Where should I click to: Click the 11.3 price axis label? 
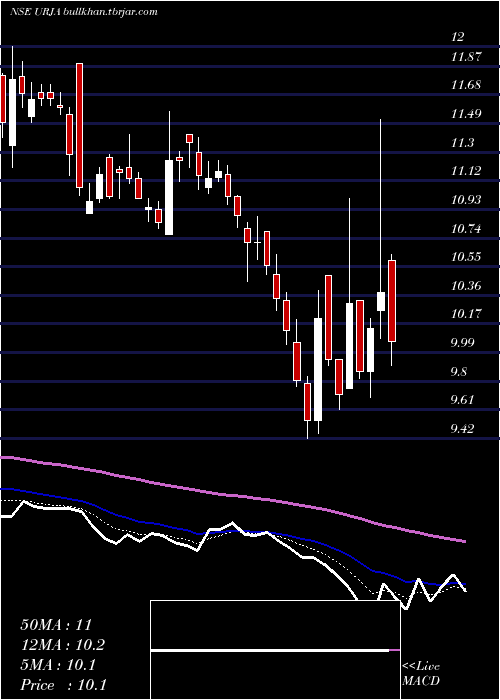pos(462,143)
